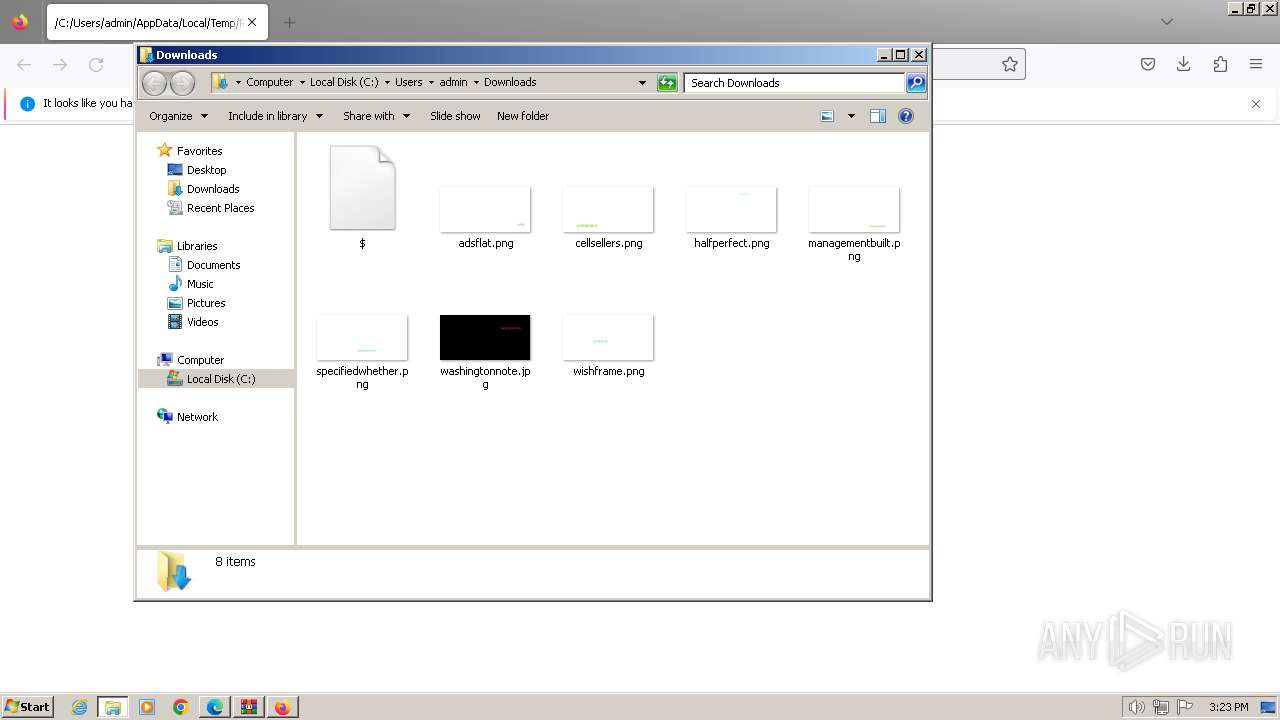Image resolution: width=1280 pixels, height=720 pixels.
Task: Select halfperfect.png thumbnail
Action: tap(731, 209)
